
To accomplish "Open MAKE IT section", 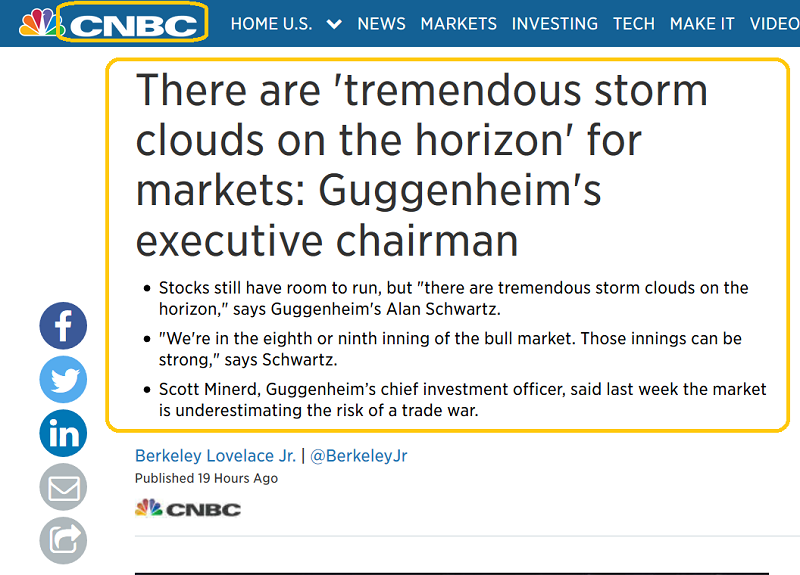I will [702, 24].
